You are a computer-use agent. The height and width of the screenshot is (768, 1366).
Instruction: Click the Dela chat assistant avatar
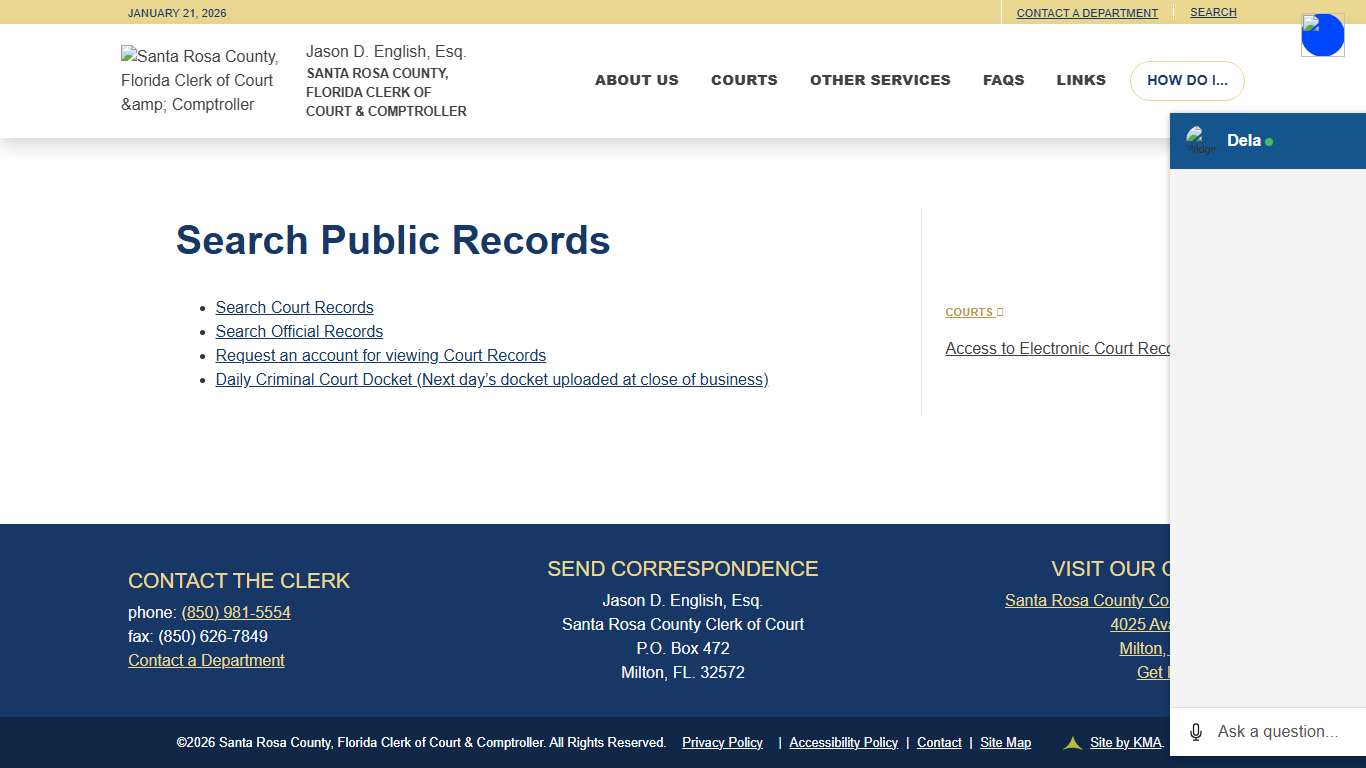tap(1199, 140)
